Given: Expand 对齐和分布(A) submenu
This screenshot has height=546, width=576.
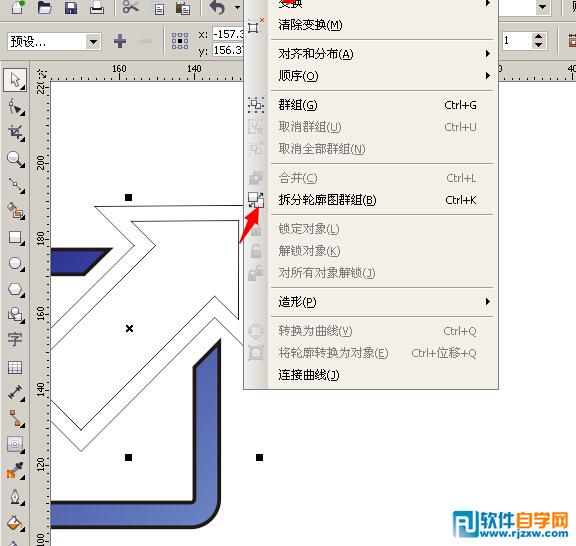Looking at the screenshot, I should click(371, 54).
